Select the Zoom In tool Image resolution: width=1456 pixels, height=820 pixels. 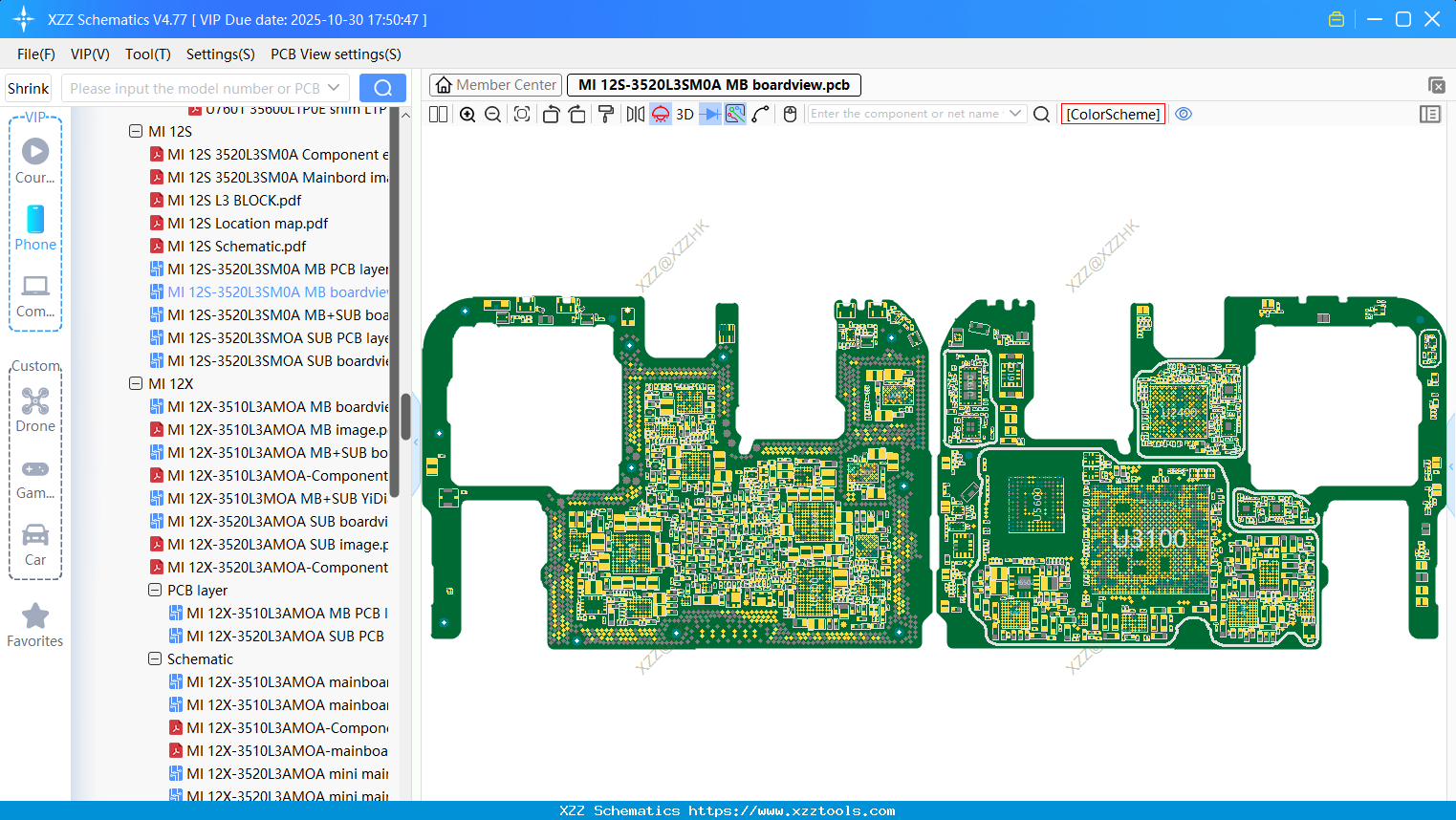(x=467, y=114)
